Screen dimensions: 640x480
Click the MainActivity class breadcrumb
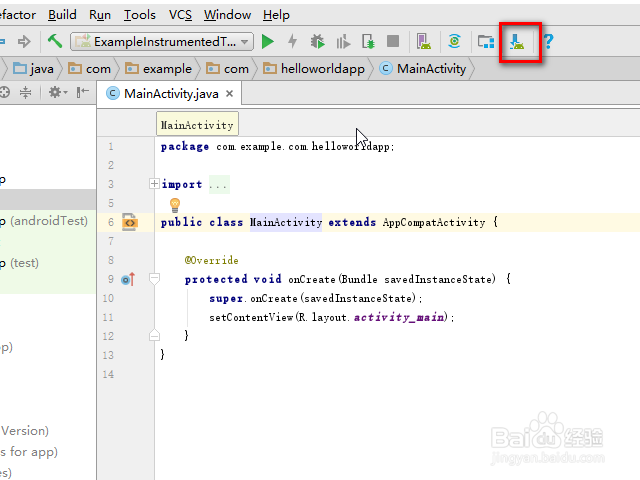[422, 69]
